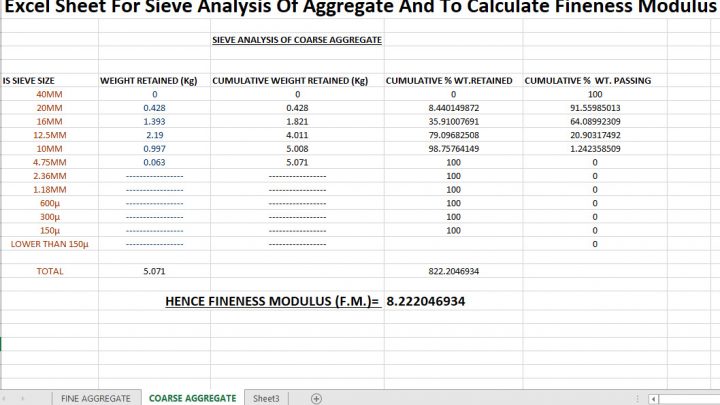Click the TOTAL label cell
The image size is (720, 405).
click(x=50, y=271)
